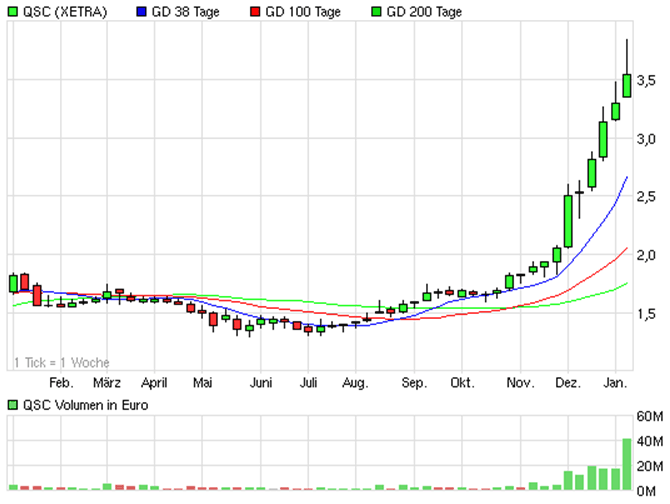Click the 2,0 price axis value

tap(646, 255)
